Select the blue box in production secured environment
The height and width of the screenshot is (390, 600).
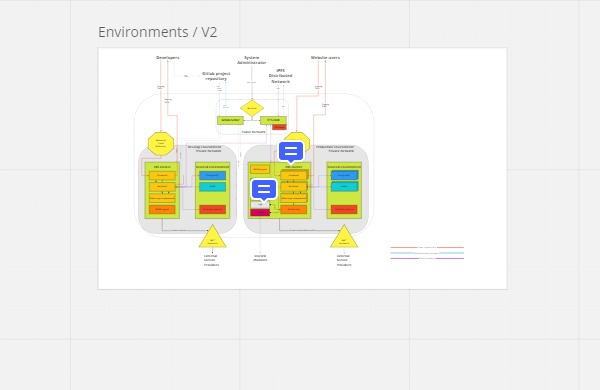pos(344,175)
